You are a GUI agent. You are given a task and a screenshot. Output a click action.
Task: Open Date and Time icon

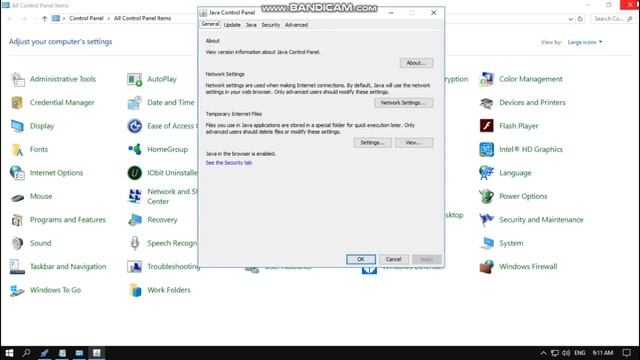(135, 102)
